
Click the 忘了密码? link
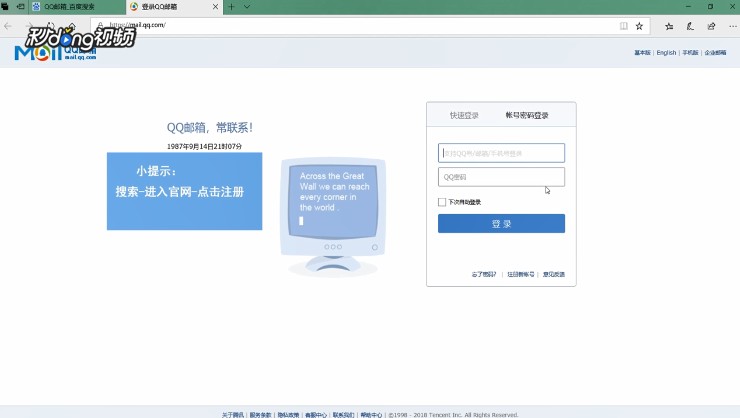point(484,274)
